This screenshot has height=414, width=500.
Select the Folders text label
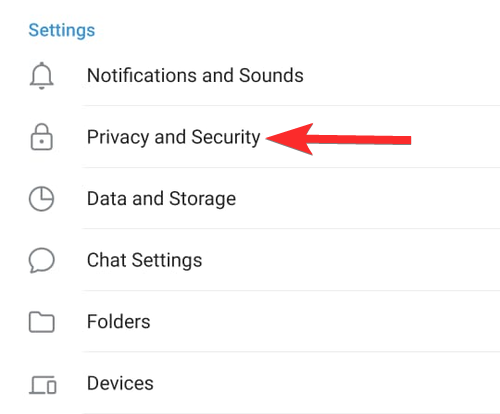point(118,322)
